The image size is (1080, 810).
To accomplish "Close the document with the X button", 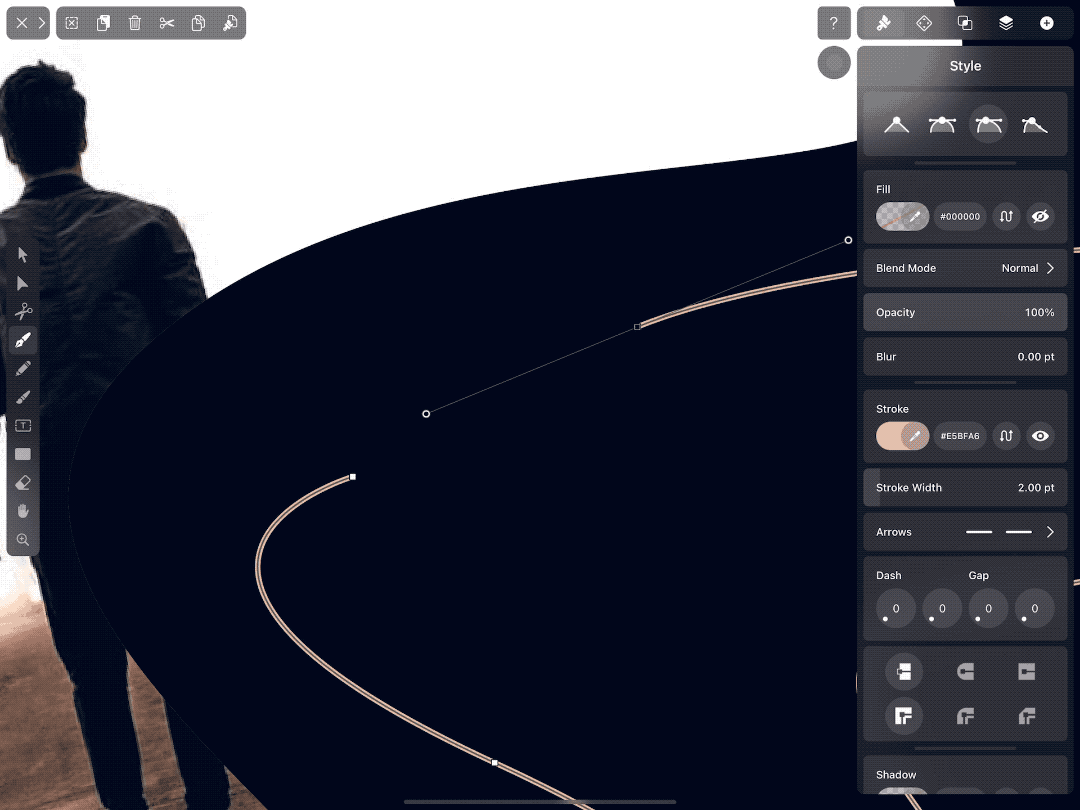I will point(21,23).
